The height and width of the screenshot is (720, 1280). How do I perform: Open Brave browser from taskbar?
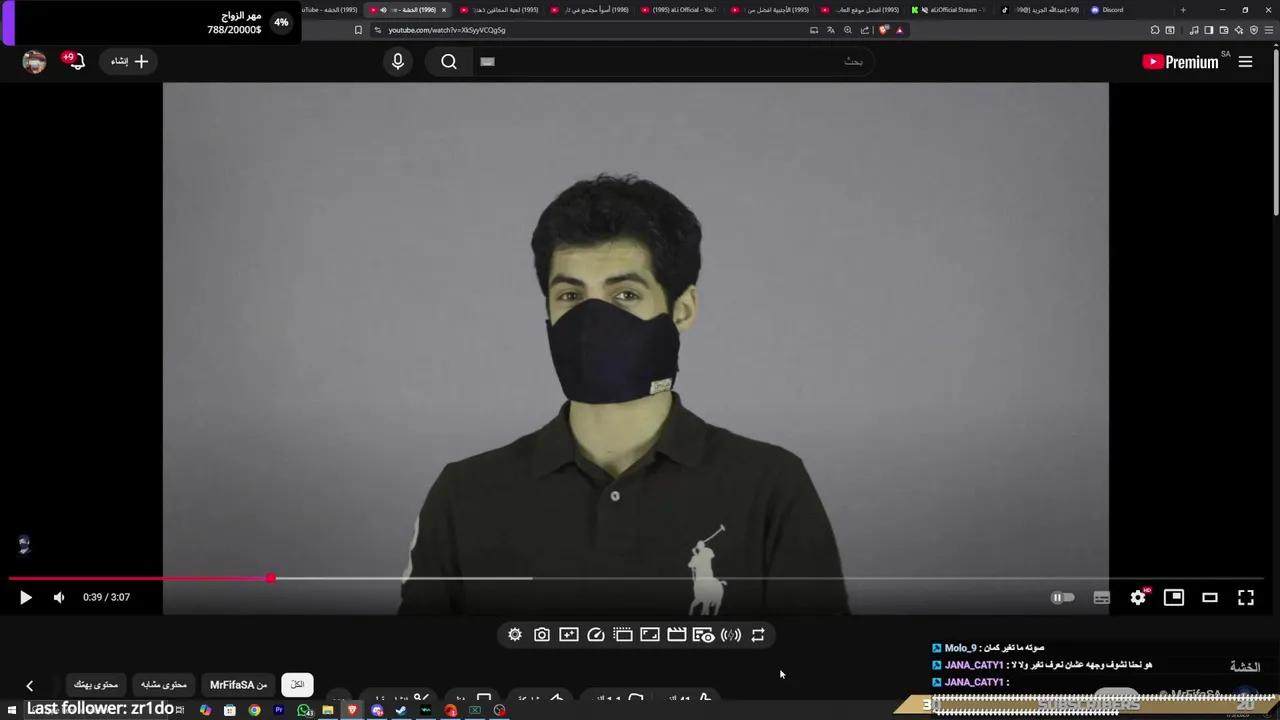click(x=352, y=711)
